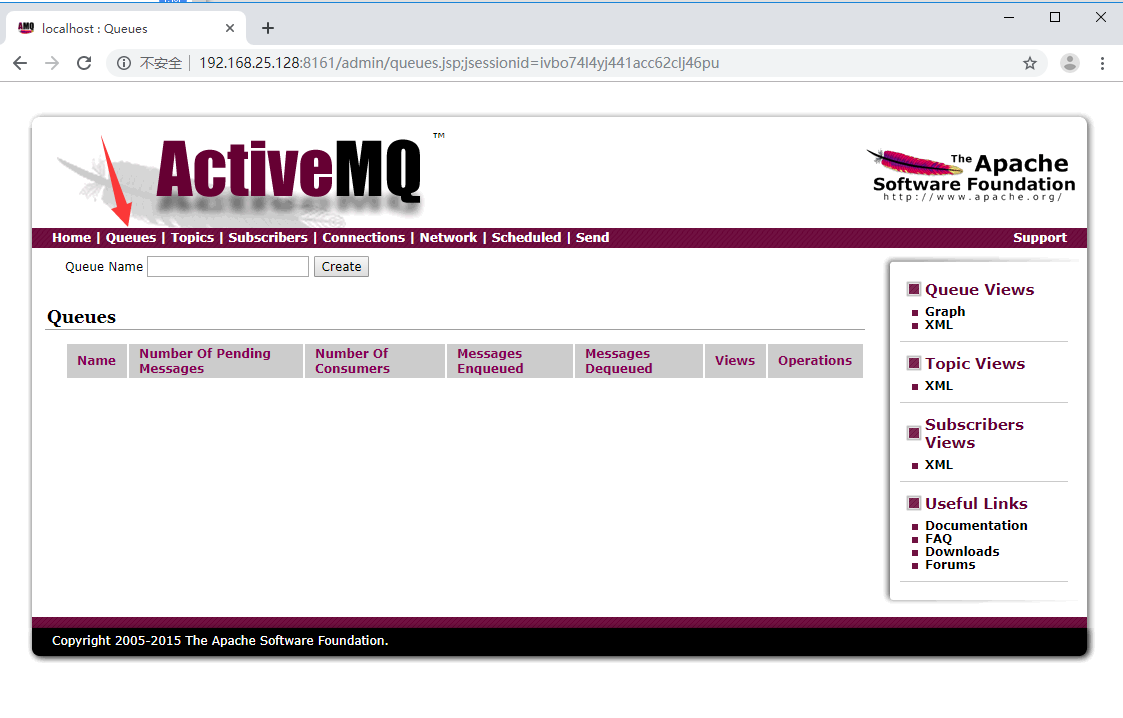Open the Subscribers page
The image size is (1123, 718).
click(268, 238)
